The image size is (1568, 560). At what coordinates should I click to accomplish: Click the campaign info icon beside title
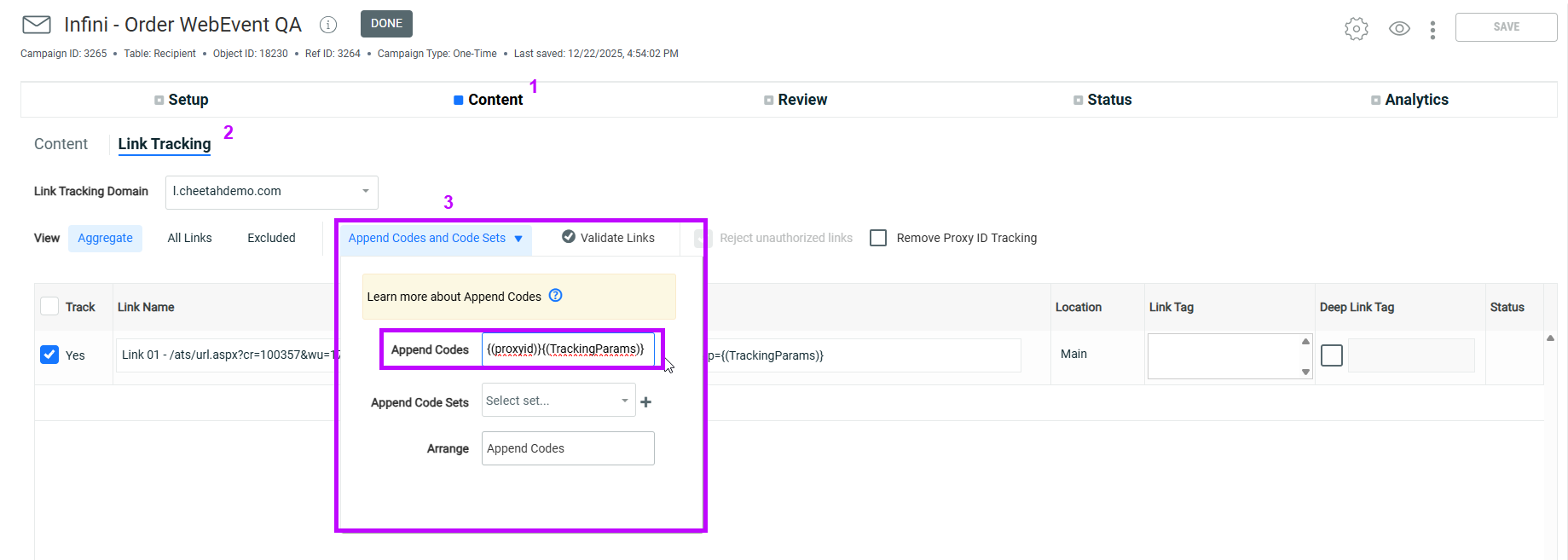(x=328, y=26)
